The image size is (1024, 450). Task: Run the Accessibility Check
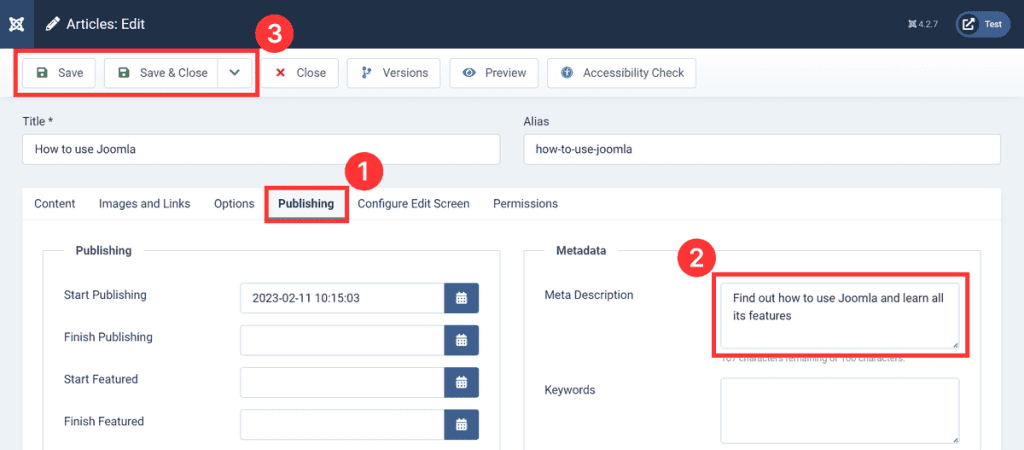pos(622,72)
